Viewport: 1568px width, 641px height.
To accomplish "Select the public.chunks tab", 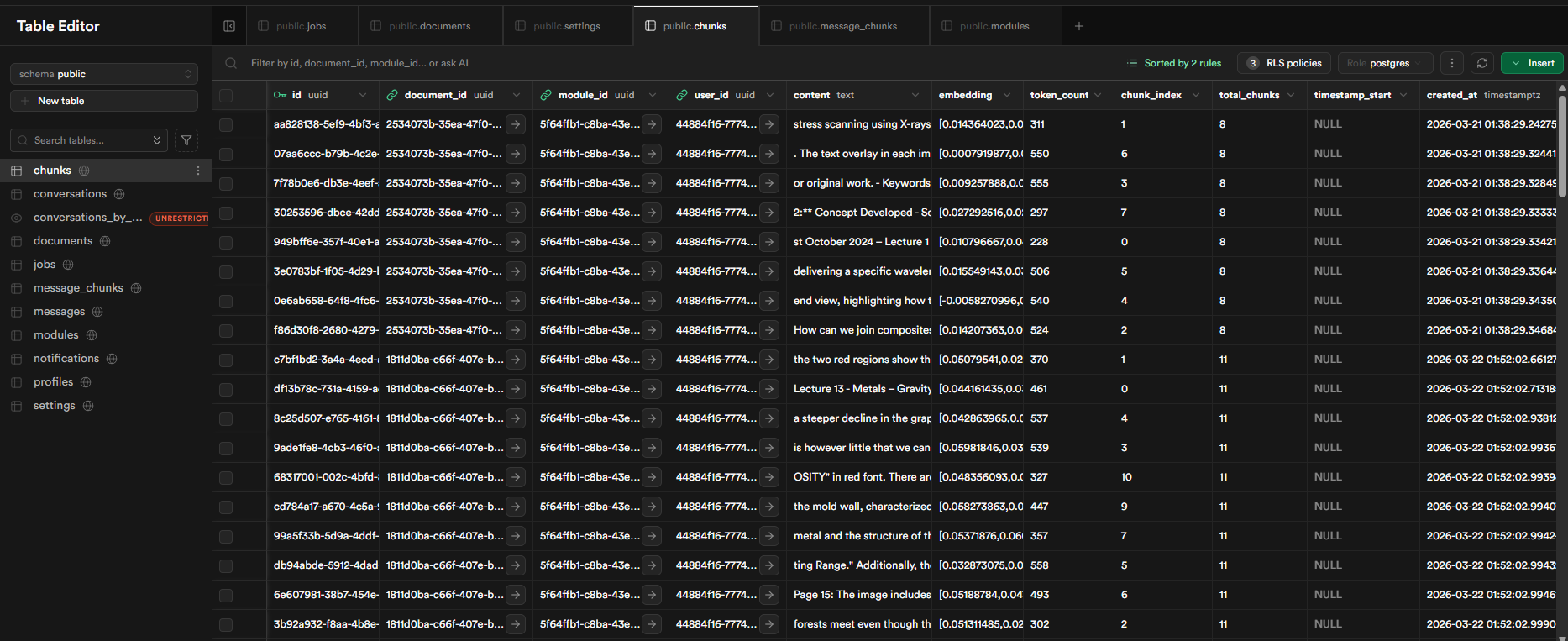I will (695, 26).
